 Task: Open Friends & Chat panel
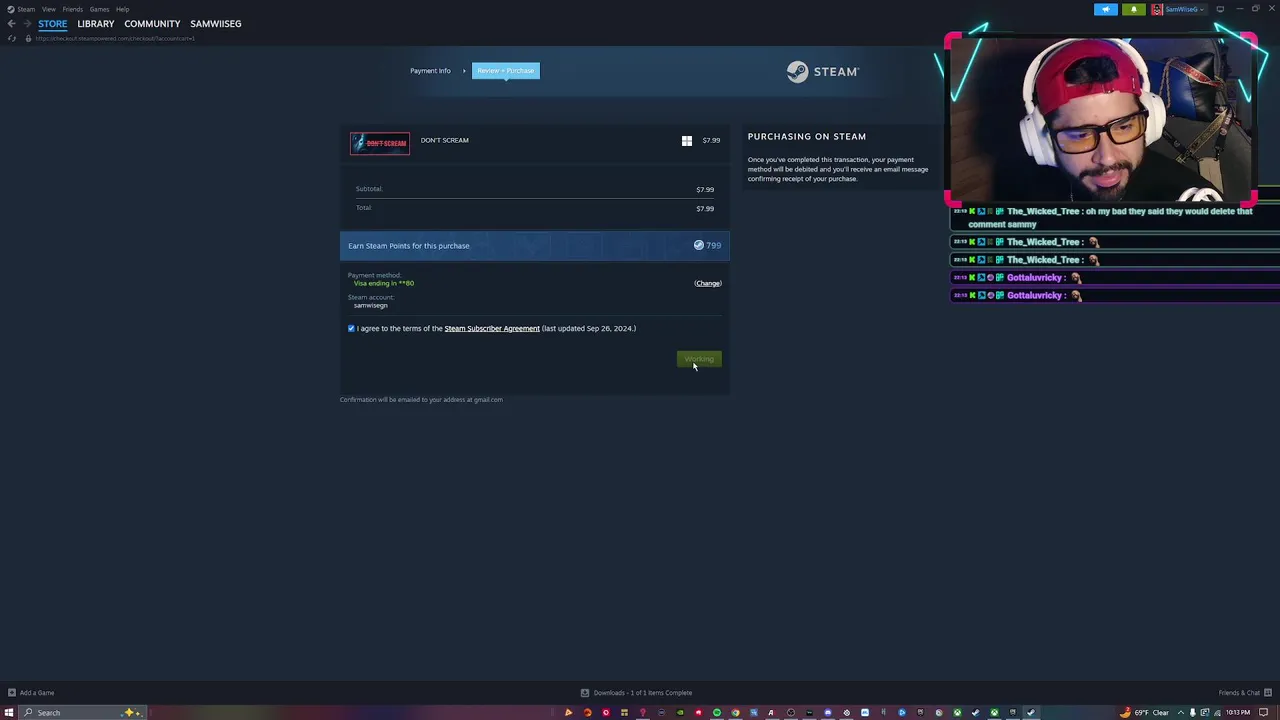(1244, 692)
